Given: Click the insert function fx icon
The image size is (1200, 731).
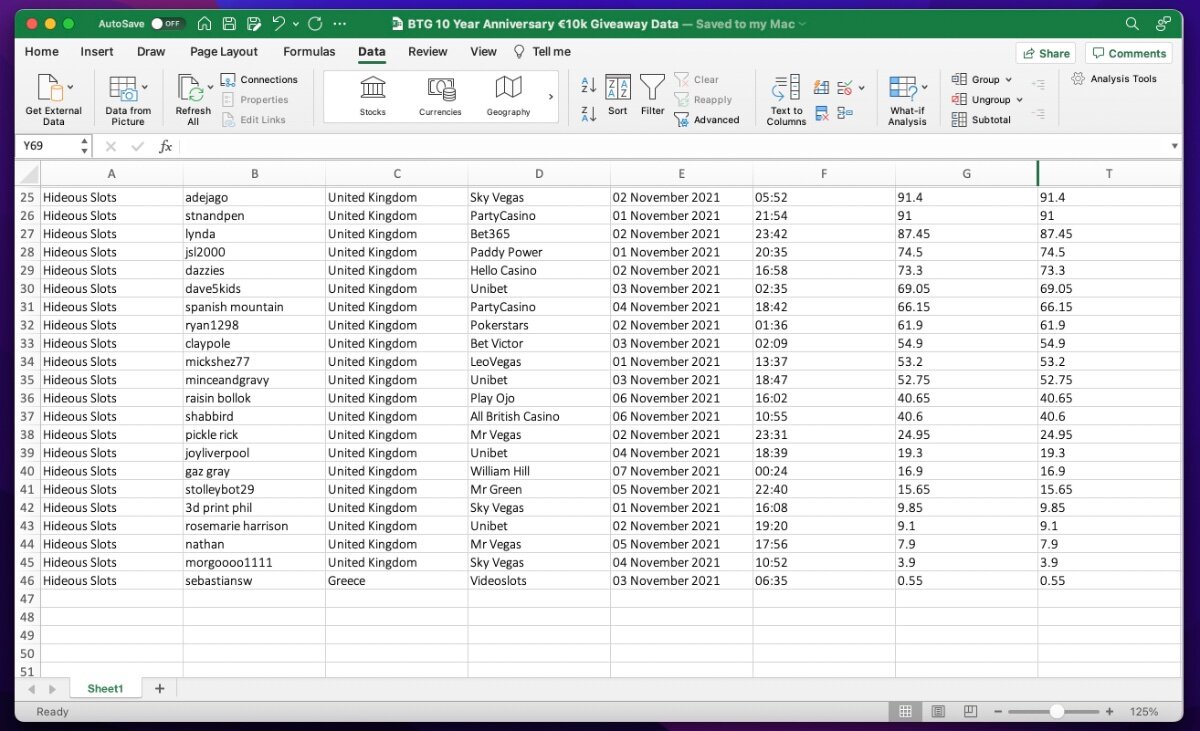Looking at the screenshot, I should pos(166,146).
